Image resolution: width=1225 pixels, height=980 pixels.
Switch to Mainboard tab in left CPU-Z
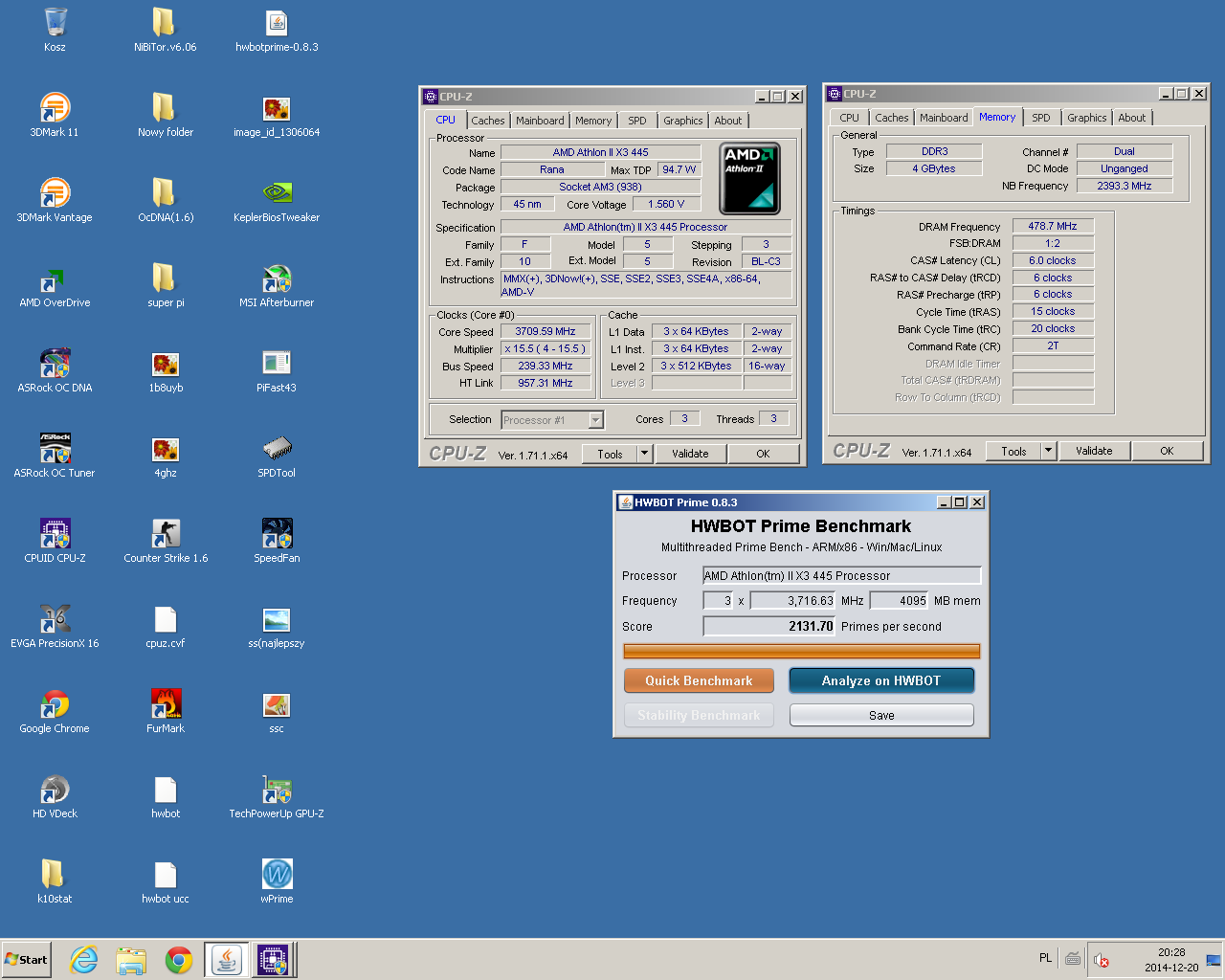540,121
